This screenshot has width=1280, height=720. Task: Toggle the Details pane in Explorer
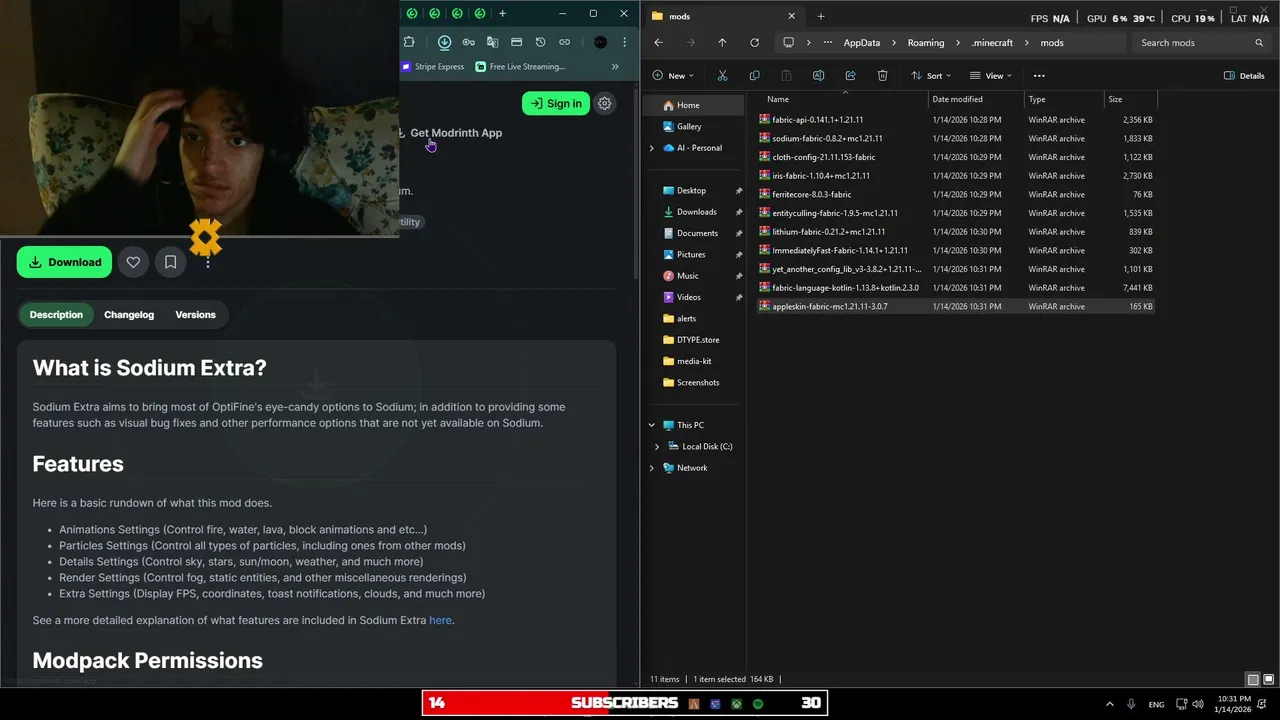click(1244, 75)
